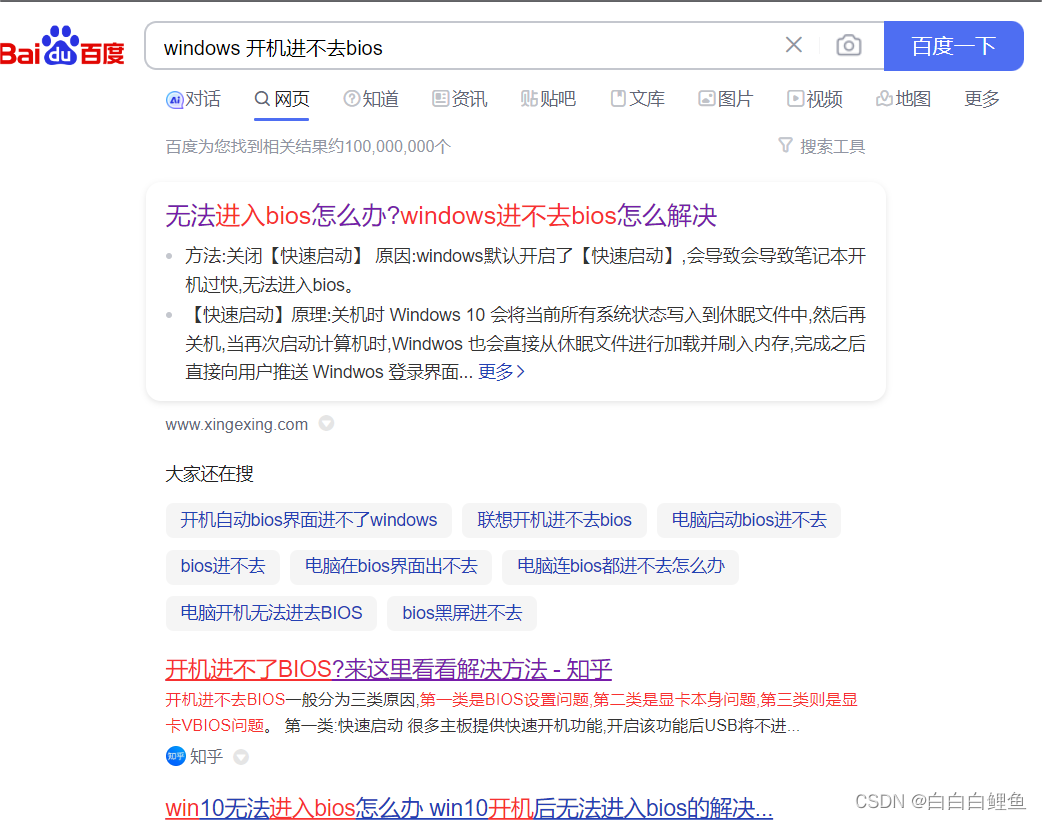Expand answer with the 更多 link
1042x820 pixels.
coord(501,371)
